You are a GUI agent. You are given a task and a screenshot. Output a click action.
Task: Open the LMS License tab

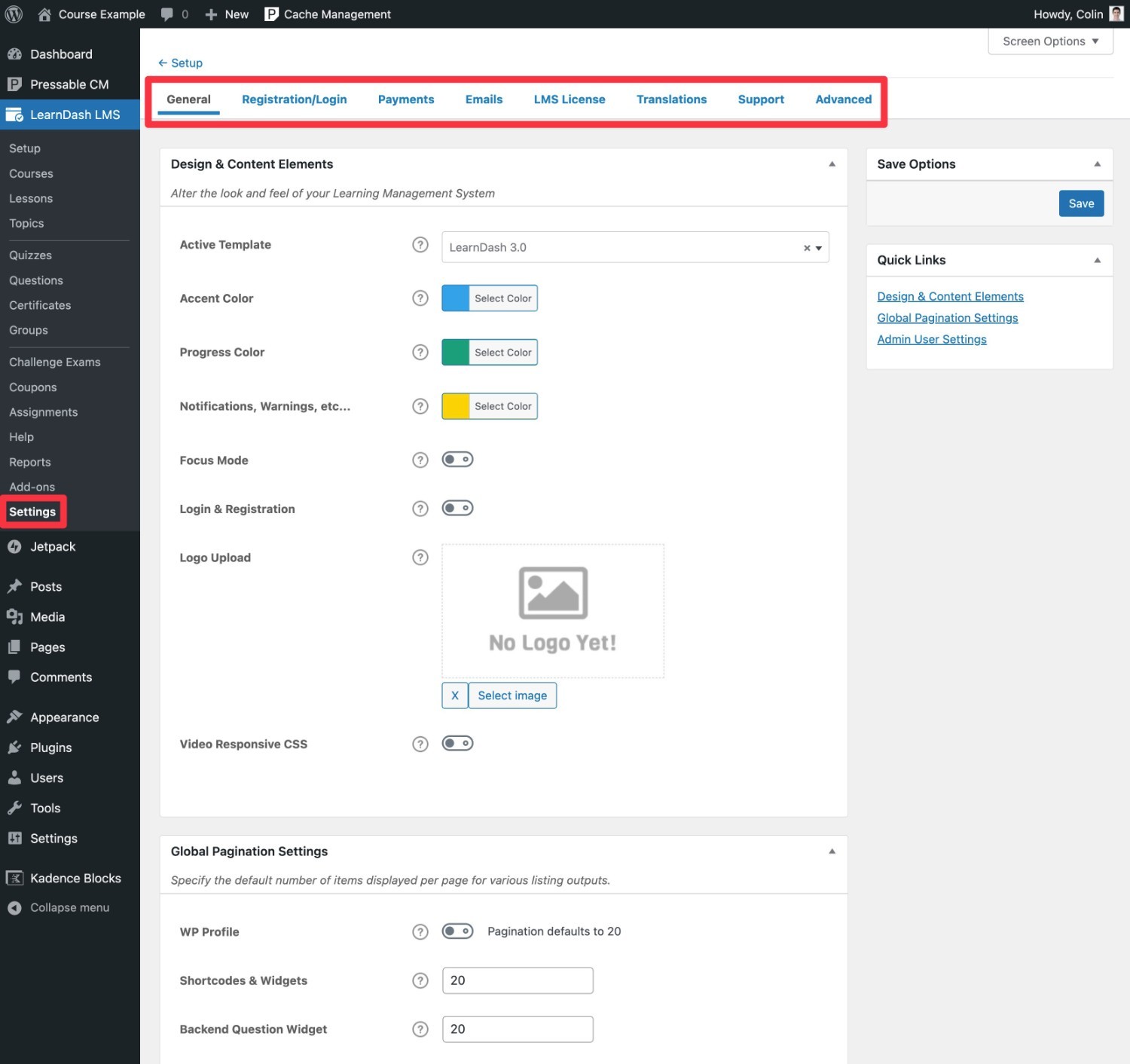click(x=570, y=99)
